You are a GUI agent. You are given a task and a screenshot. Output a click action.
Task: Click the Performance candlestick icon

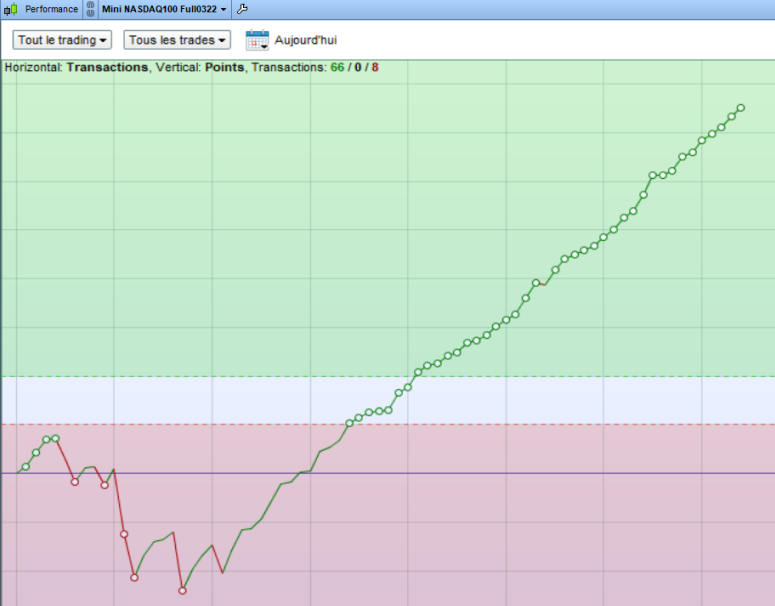pyautogui.click(x=11, y=9)
